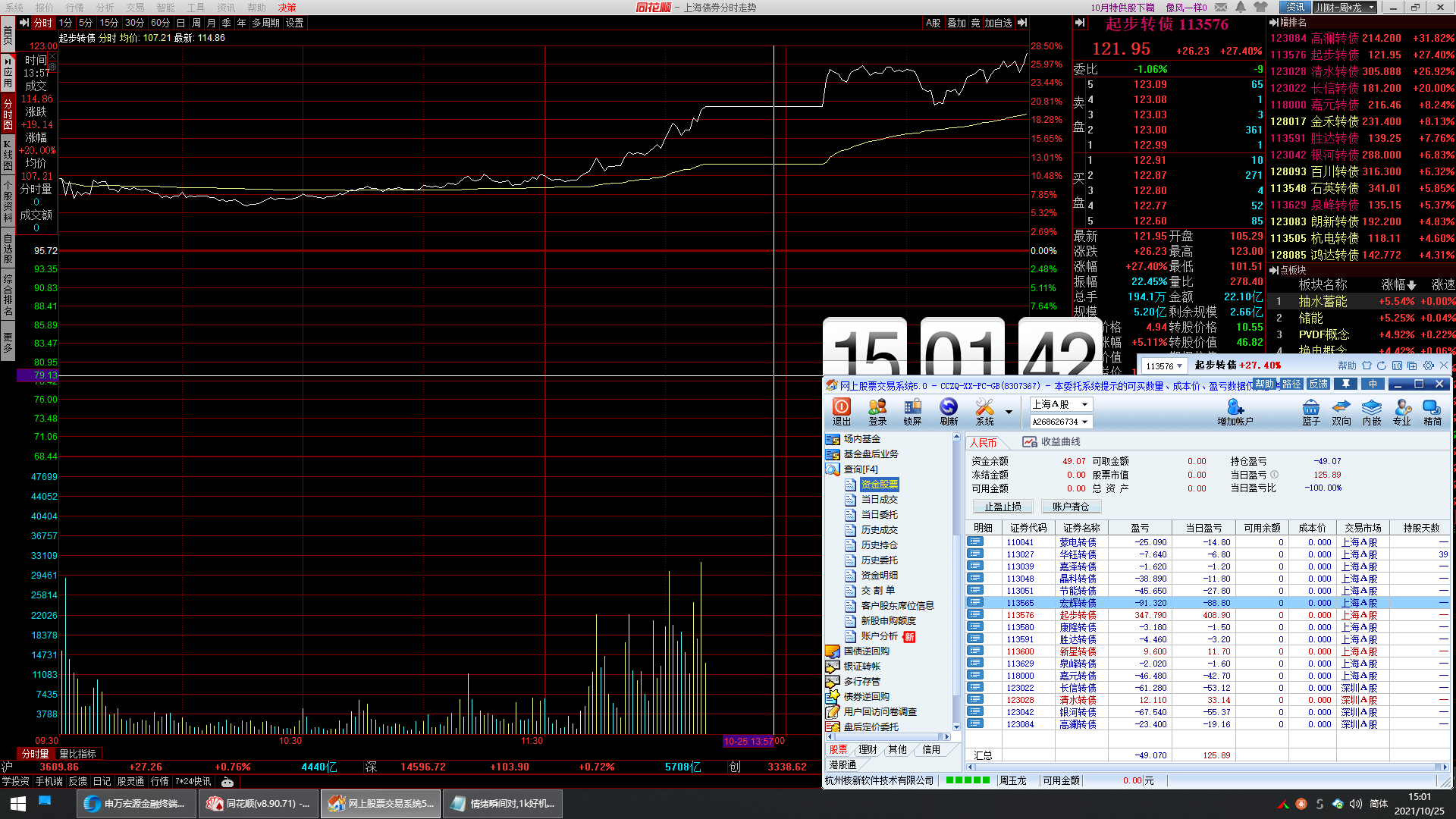
Task: Expand the 上海A股 market dropdown
Action: pos(1085,404)
